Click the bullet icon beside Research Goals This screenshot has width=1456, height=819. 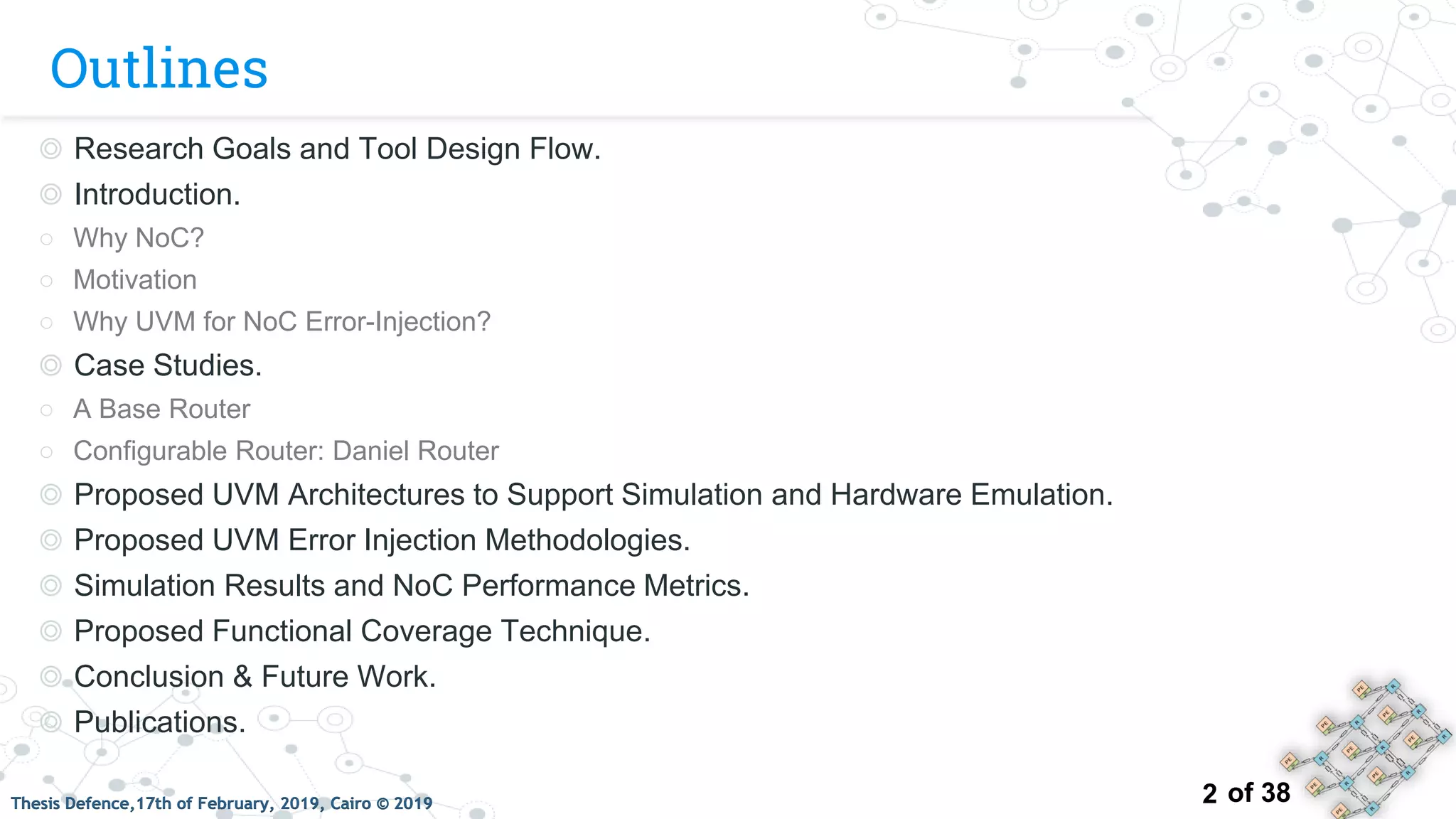point(50,149)
